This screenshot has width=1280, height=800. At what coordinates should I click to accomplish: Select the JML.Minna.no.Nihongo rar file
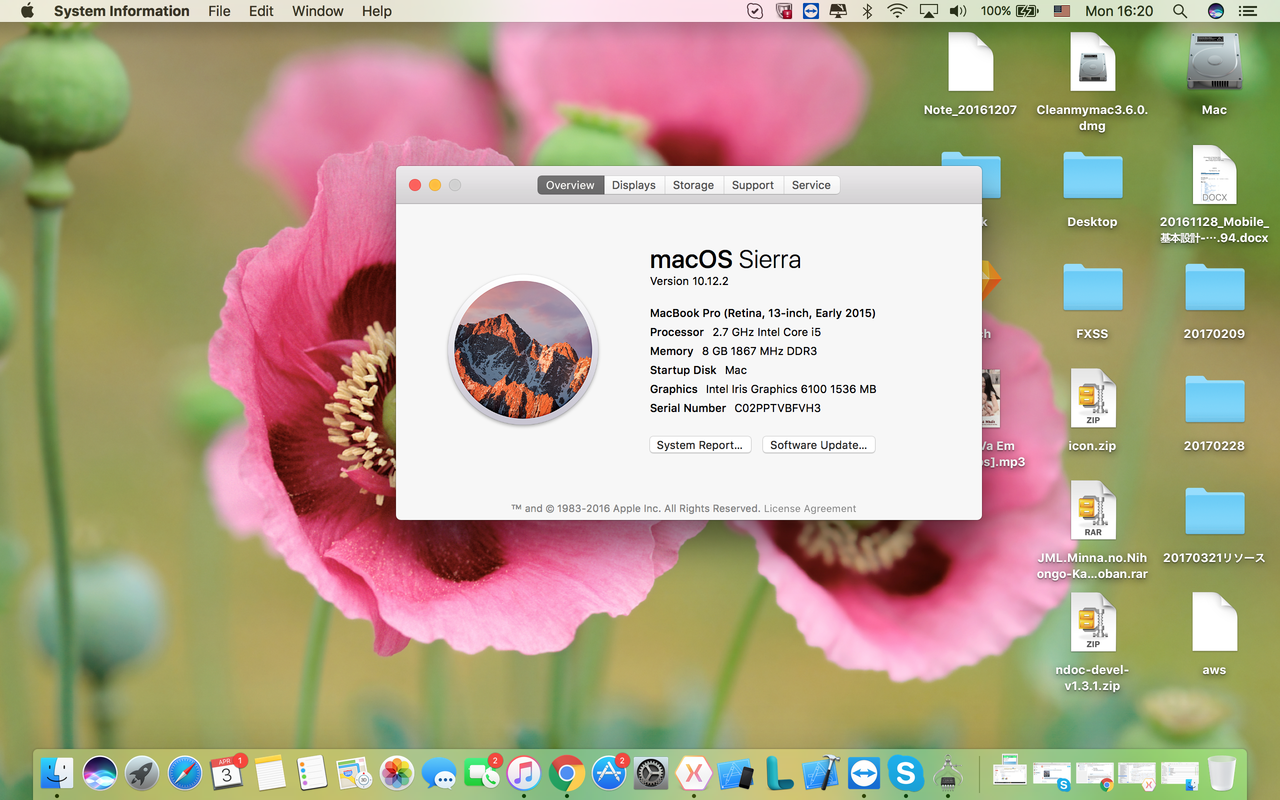pos(1092,531)
